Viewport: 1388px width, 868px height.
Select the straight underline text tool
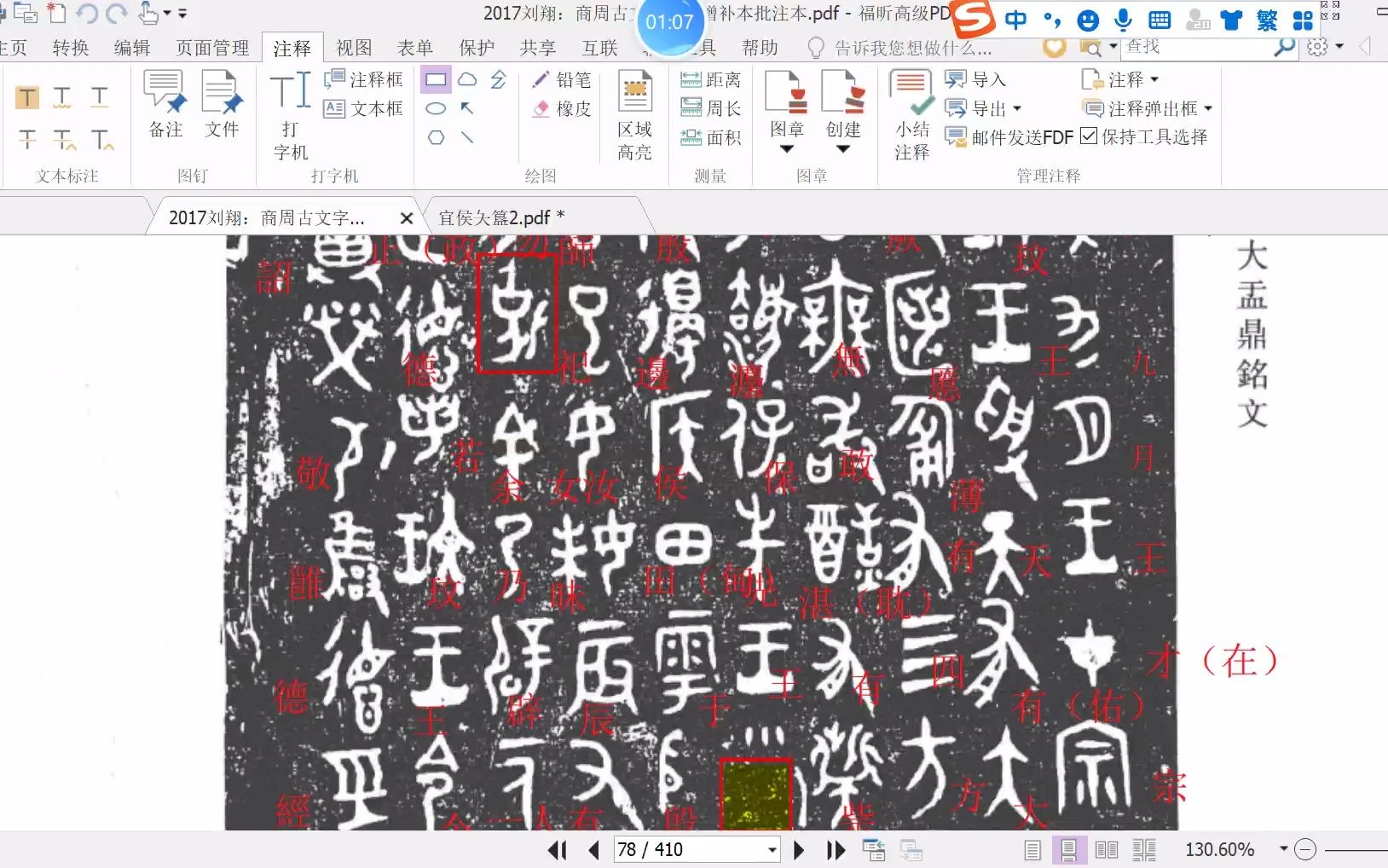[x=100, y=97]
